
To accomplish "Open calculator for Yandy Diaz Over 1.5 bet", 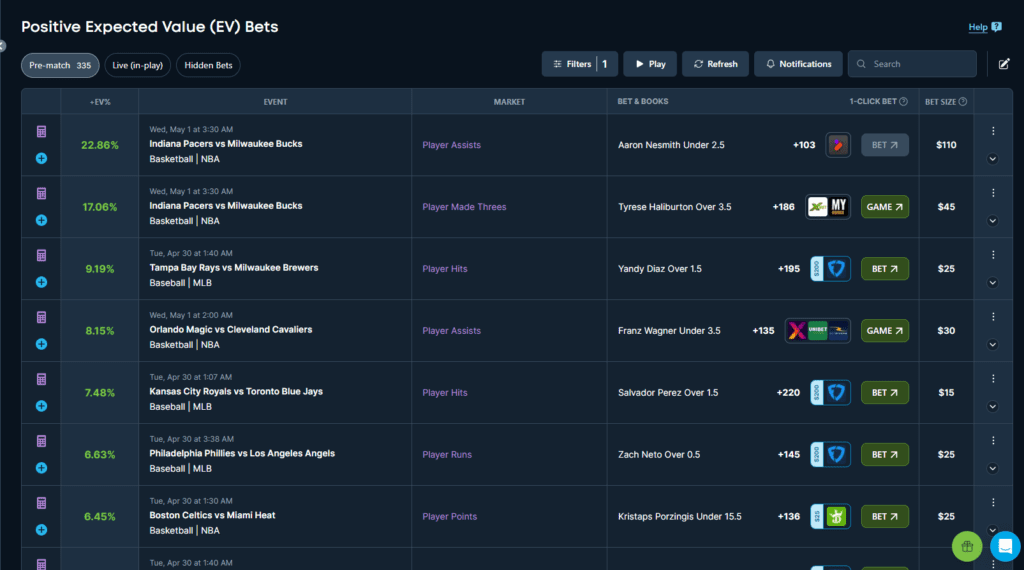I will click(x=41, y=256).
